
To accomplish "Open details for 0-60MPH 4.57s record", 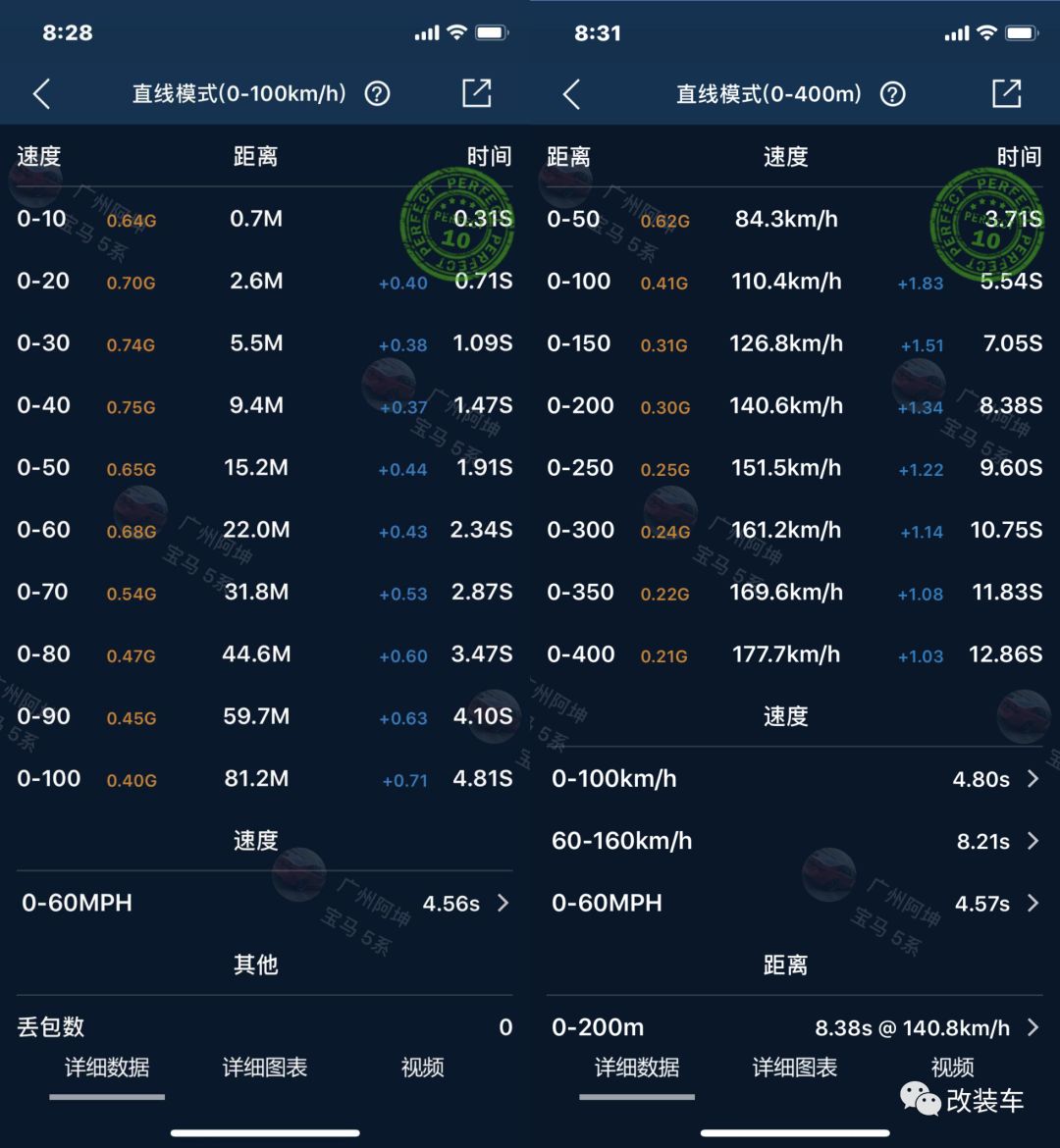I will pyautogui.click(x=793, y=903).
